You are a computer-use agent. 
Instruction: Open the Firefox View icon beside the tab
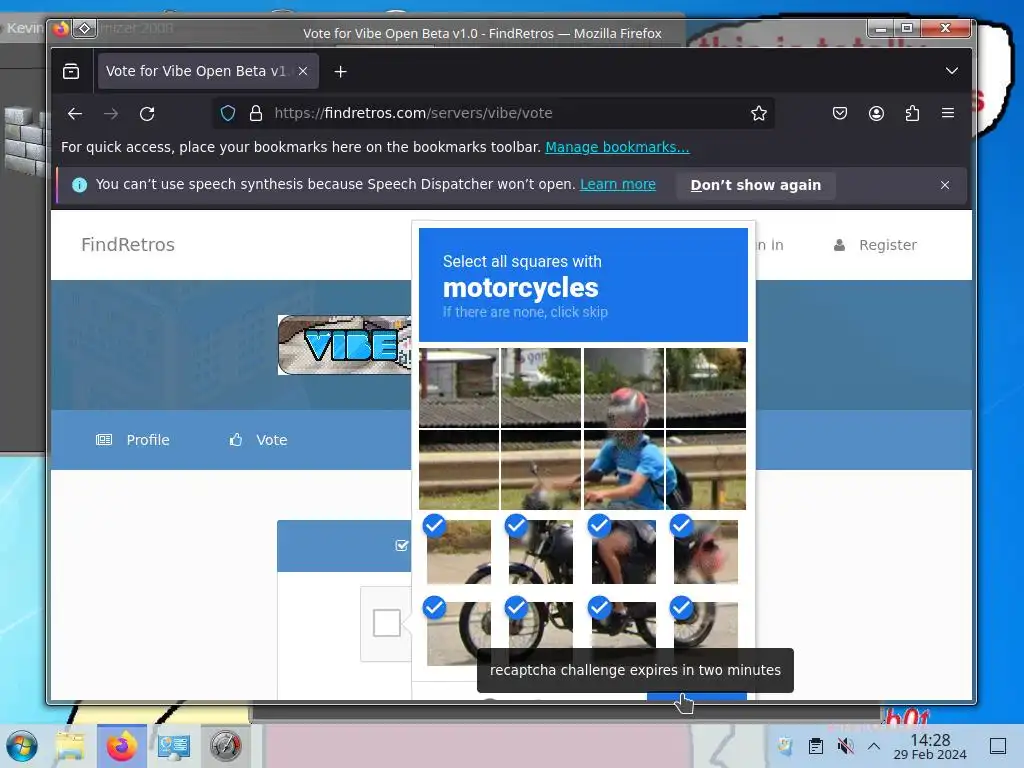click(x=71, y=71)
